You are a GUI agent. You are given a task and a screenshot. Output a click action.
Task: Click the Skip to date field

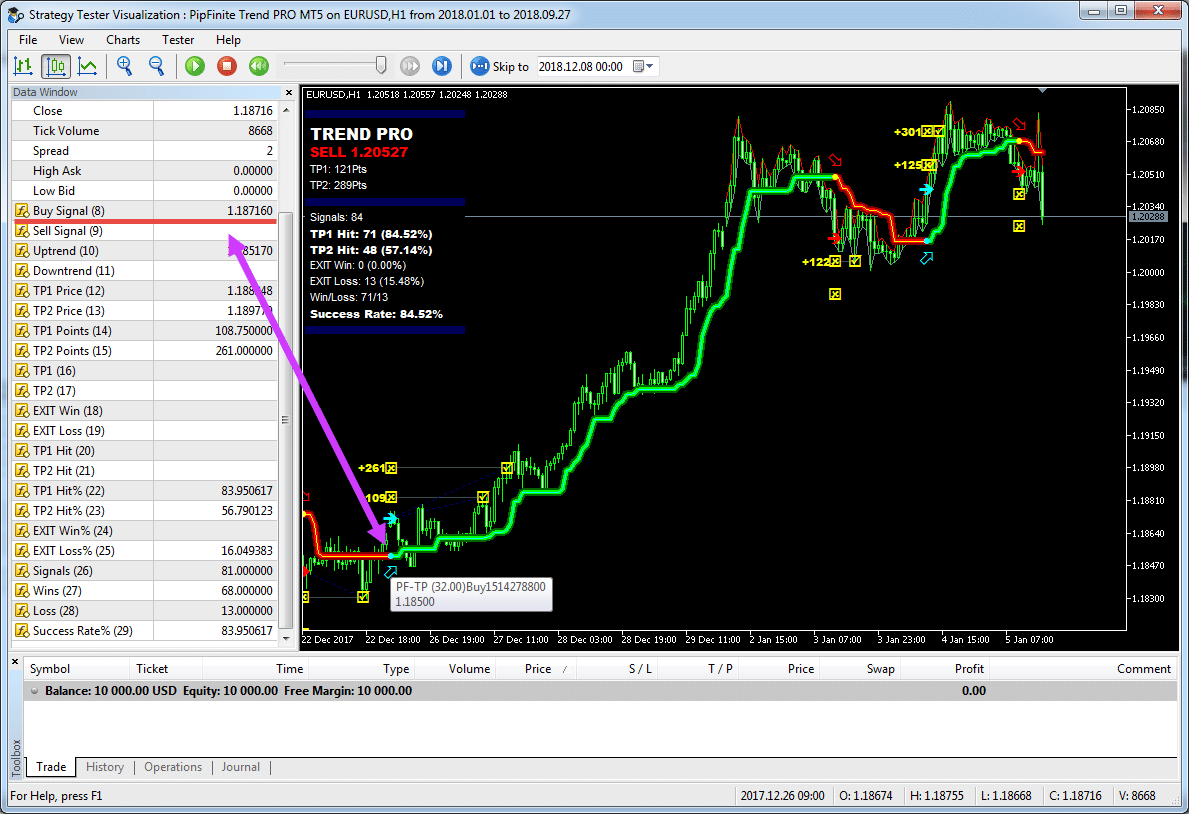pyautogui.click(x=582, y=66)
